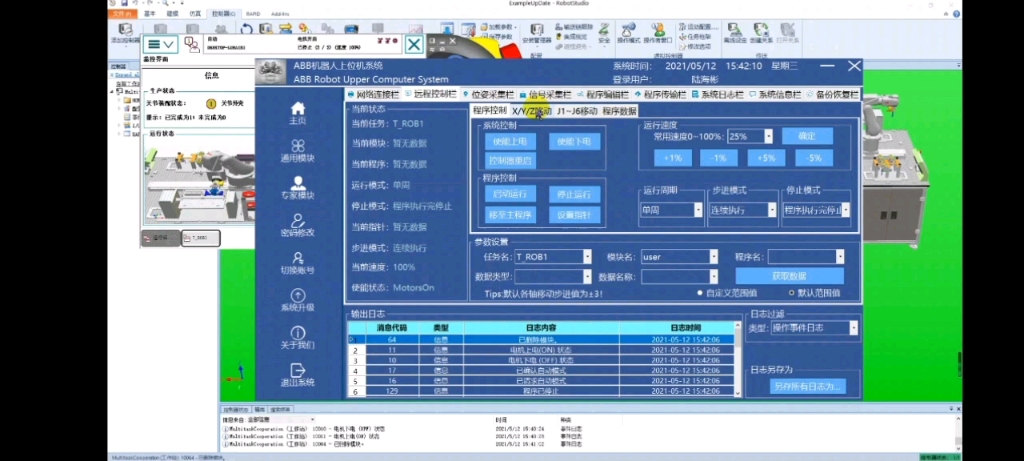Switch to 系统日志栏 tab
1024x461 pixels.
(x=718, y=95)
